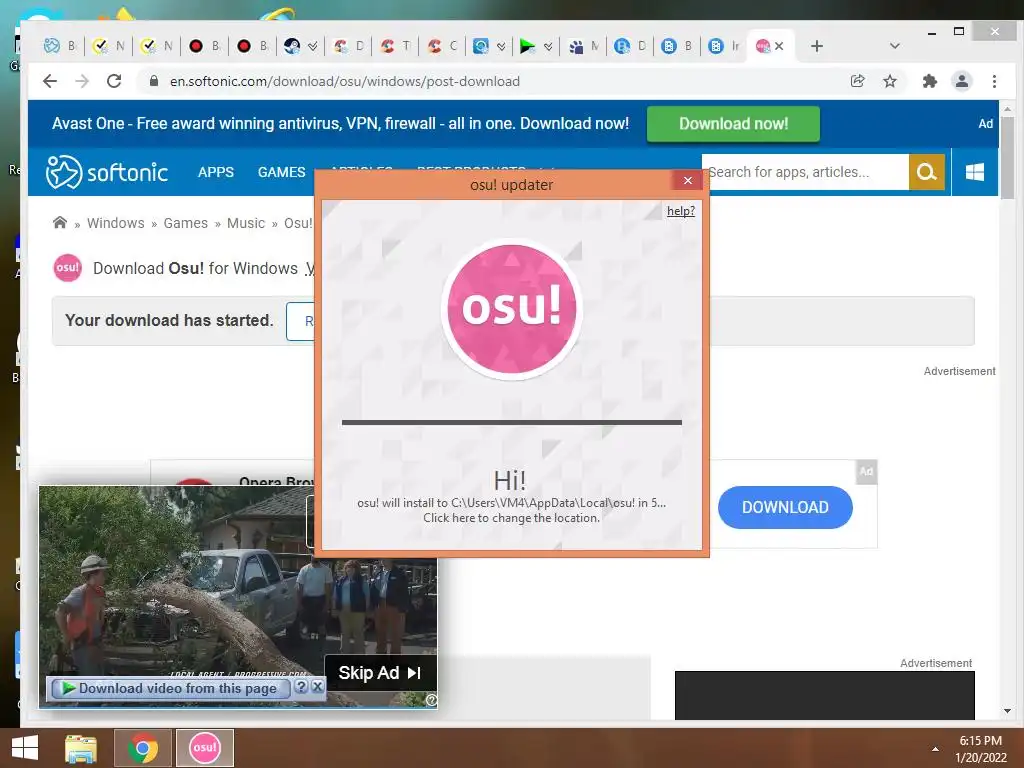Open the Windows breadcrumb link
The image size is (1024, 768).
pos(116,223)
